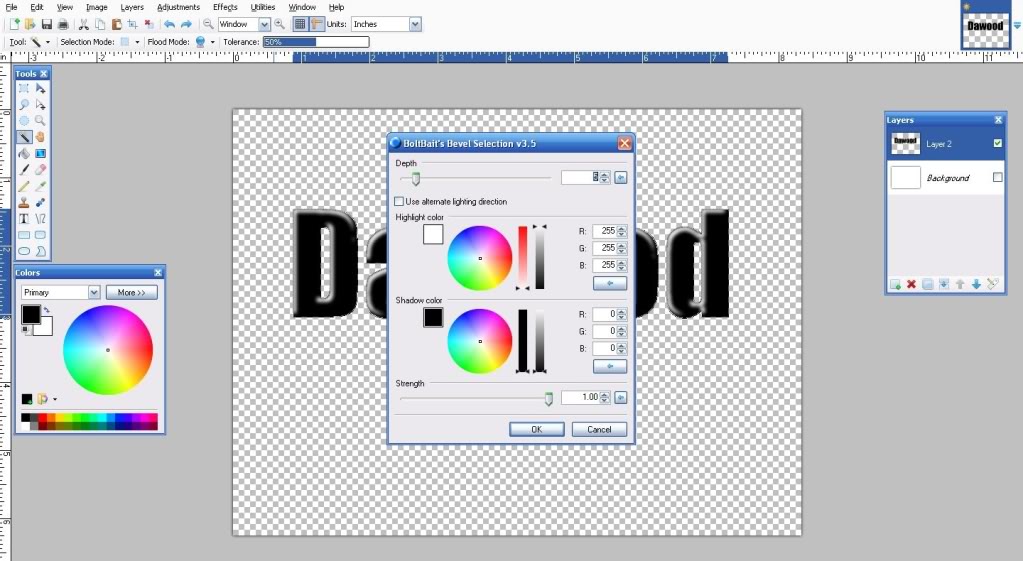The width and height of the screenshot is (1023, 561).
Task: Select the Zoom magnifier tool in Tools
Action: click(x=40, y=121)
